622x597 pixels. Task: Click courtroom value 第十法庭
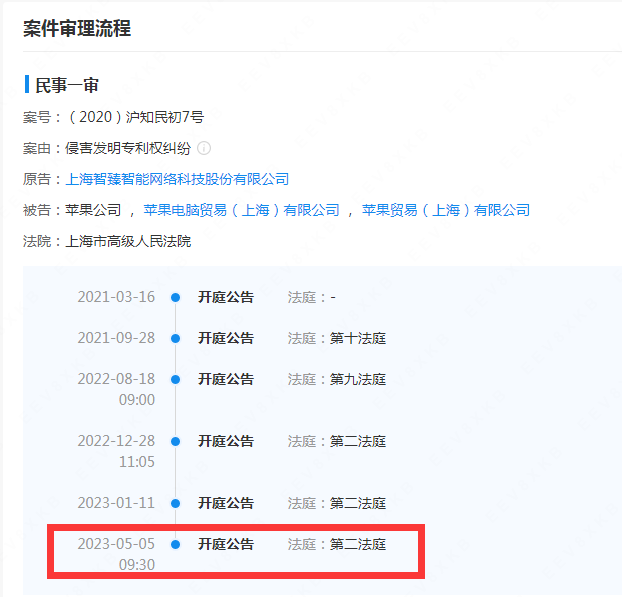click(358, 338)
